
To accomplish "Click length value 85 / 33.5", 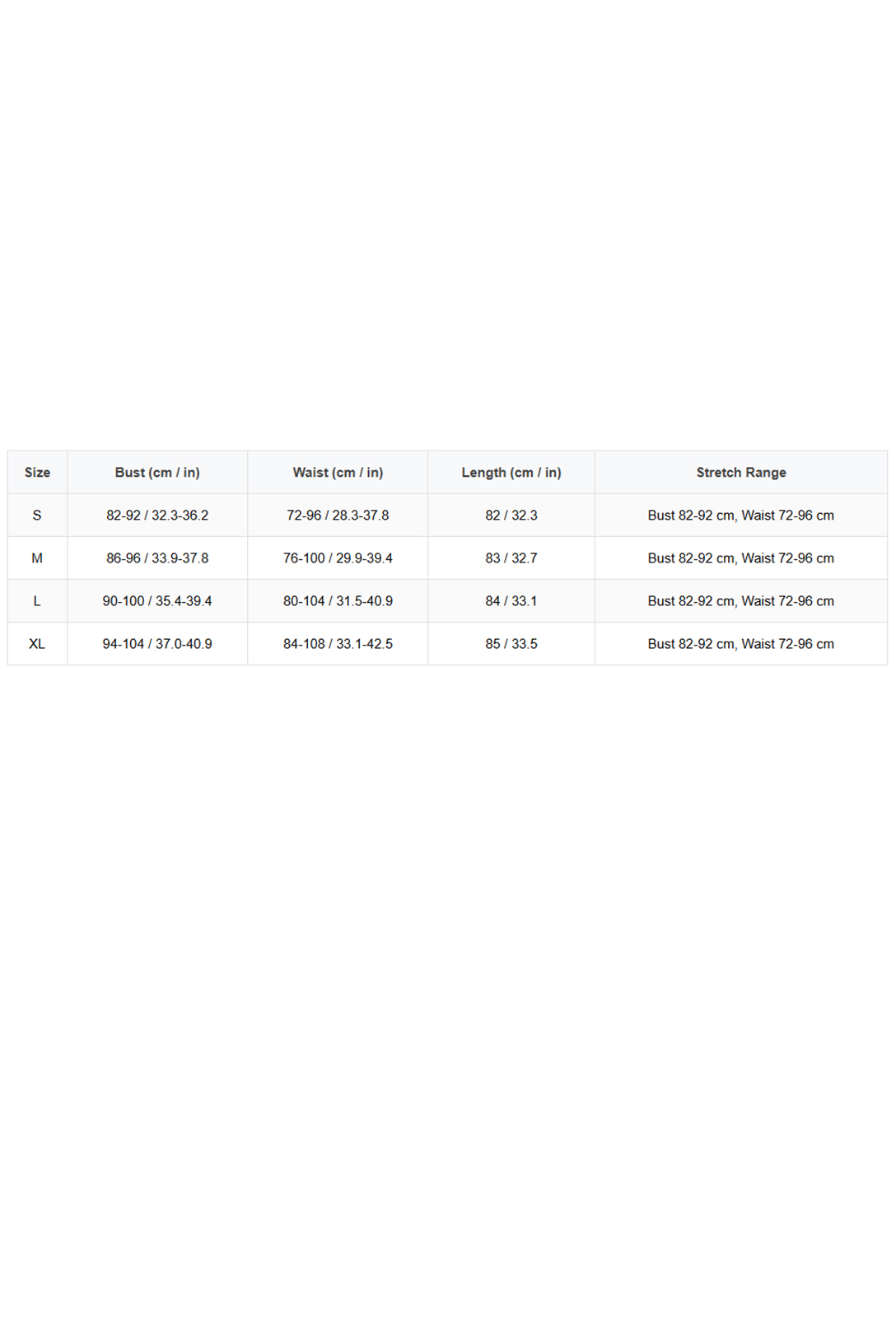I will click(511, 643).
